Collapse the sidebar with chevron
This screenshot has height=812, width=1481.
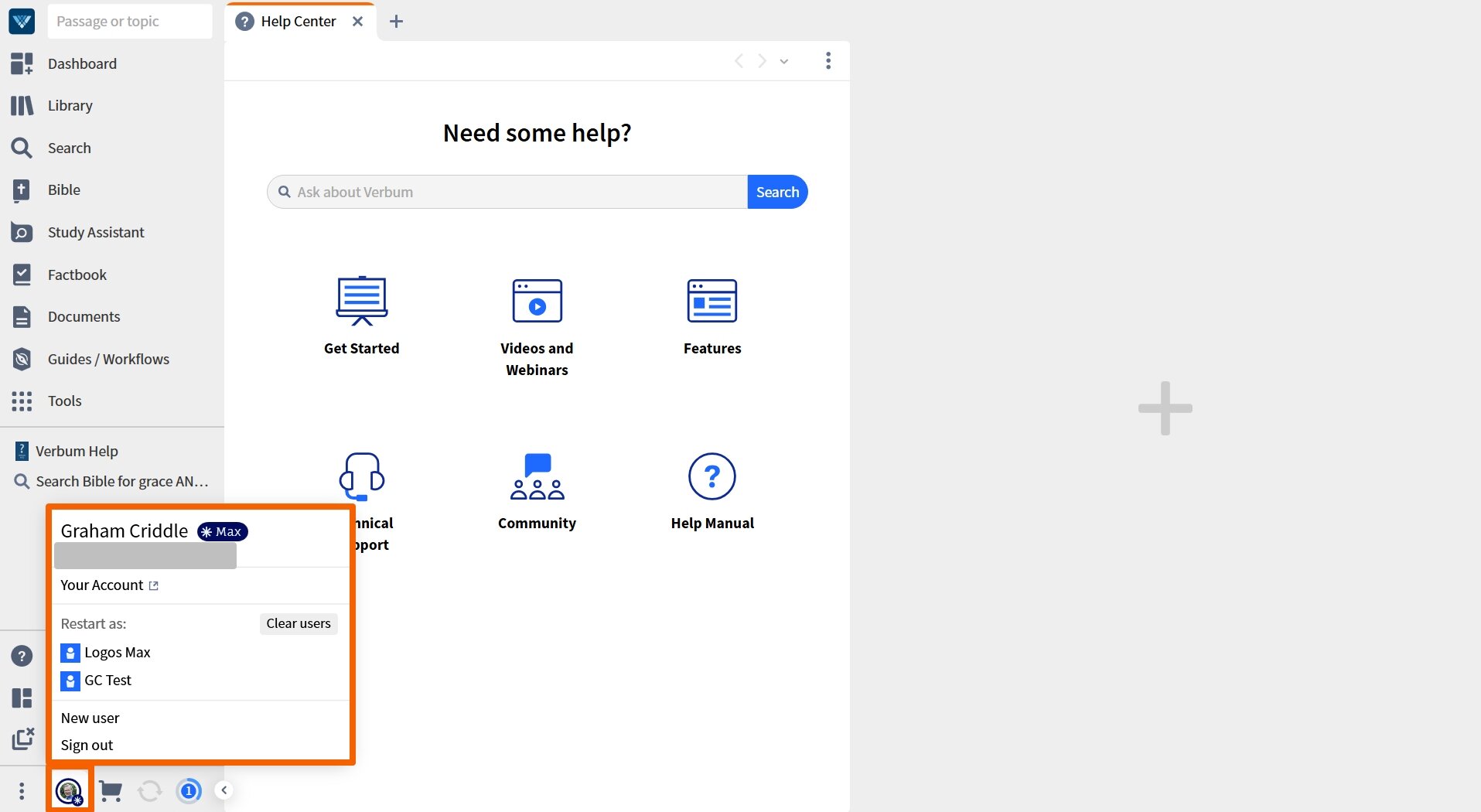click(x=224, y=790)
